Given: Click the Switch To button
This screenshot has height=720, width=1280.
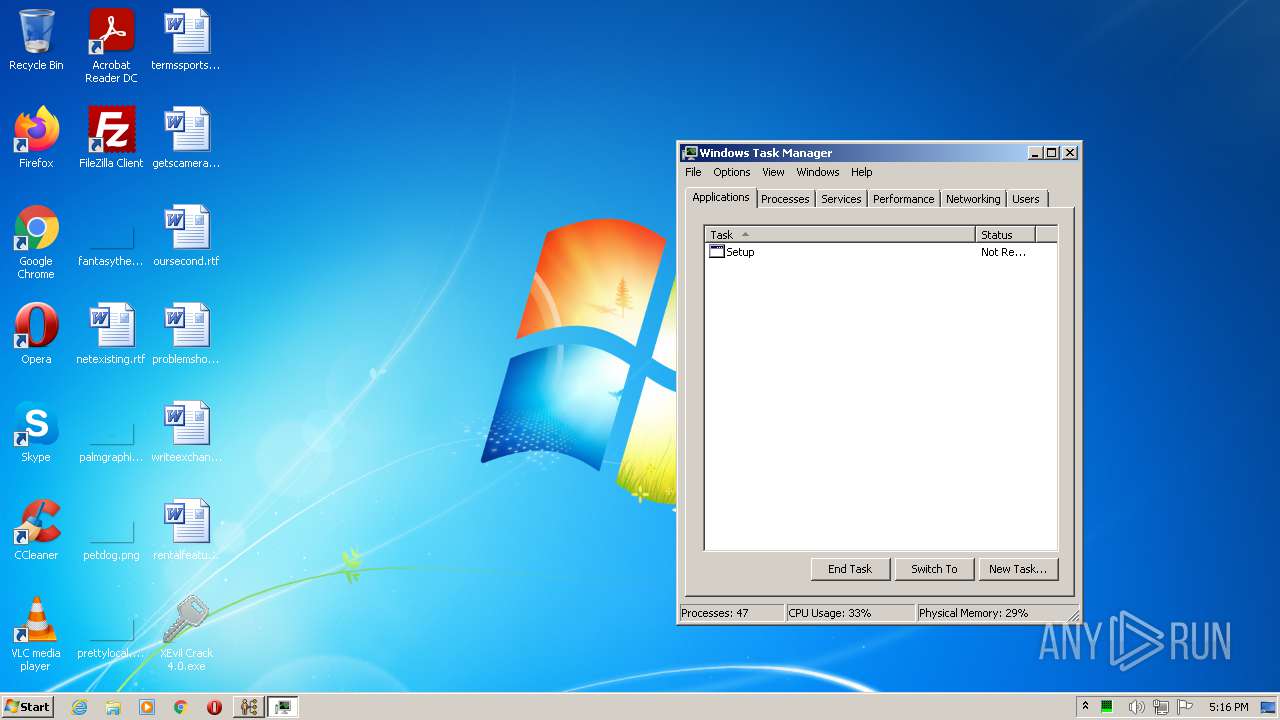Looking at the screenshot, I should click(934, 569).
